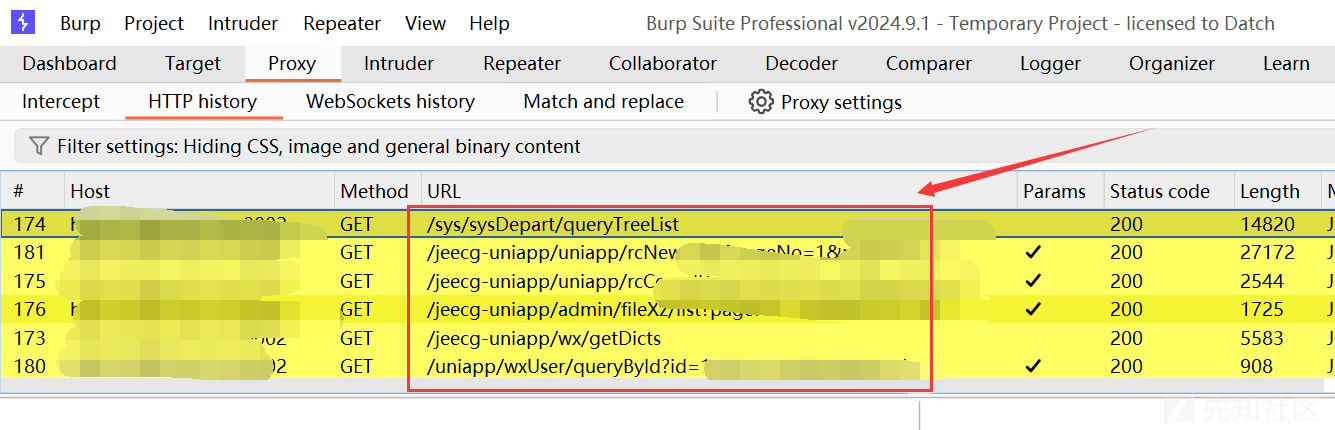
Task: Sort by the Length column header
Action: (1279, 191)
